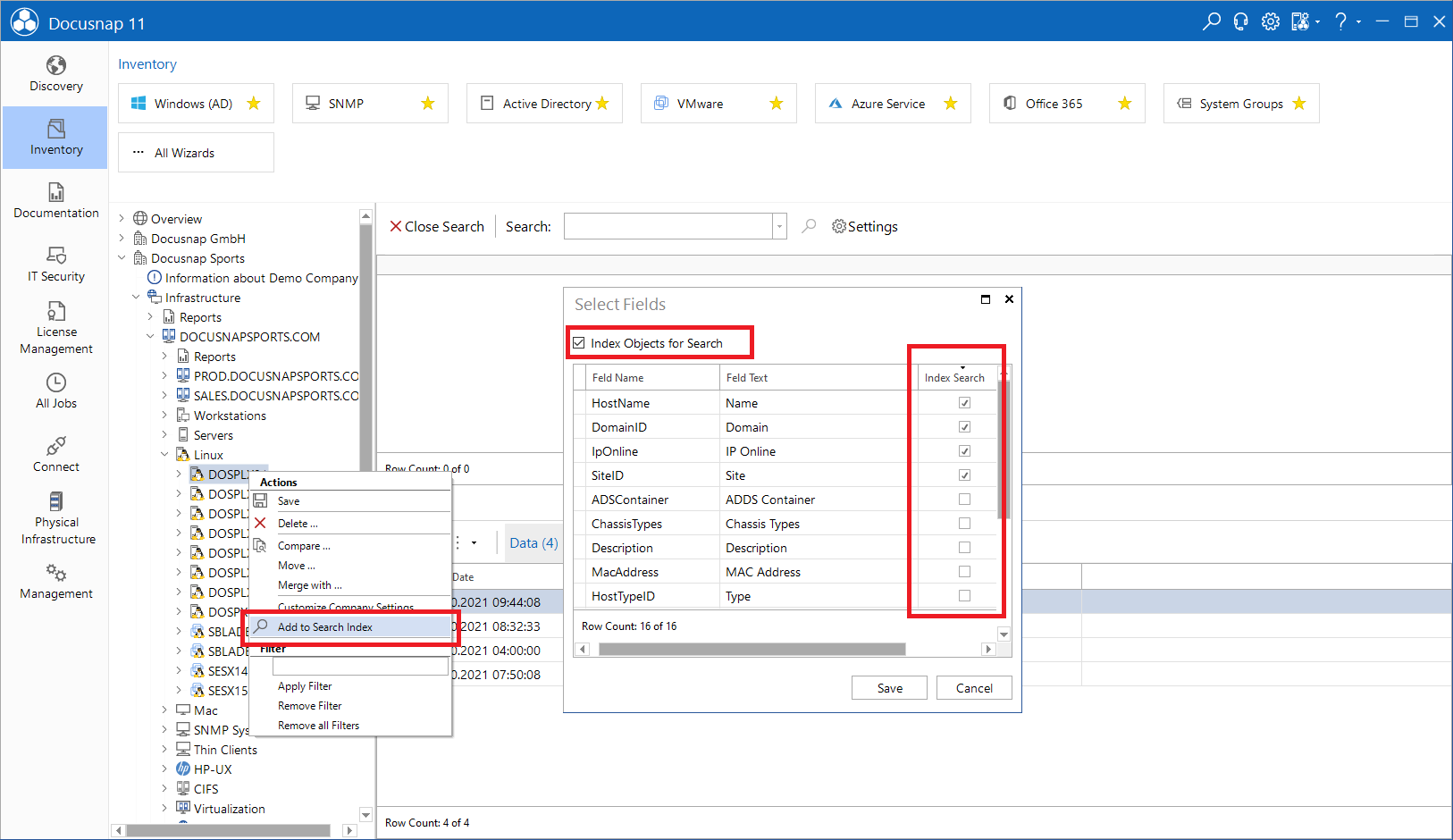Viewport: 1453px width, 840px height.
Task: Open License Management module
Action: click(x=55, y=328)
